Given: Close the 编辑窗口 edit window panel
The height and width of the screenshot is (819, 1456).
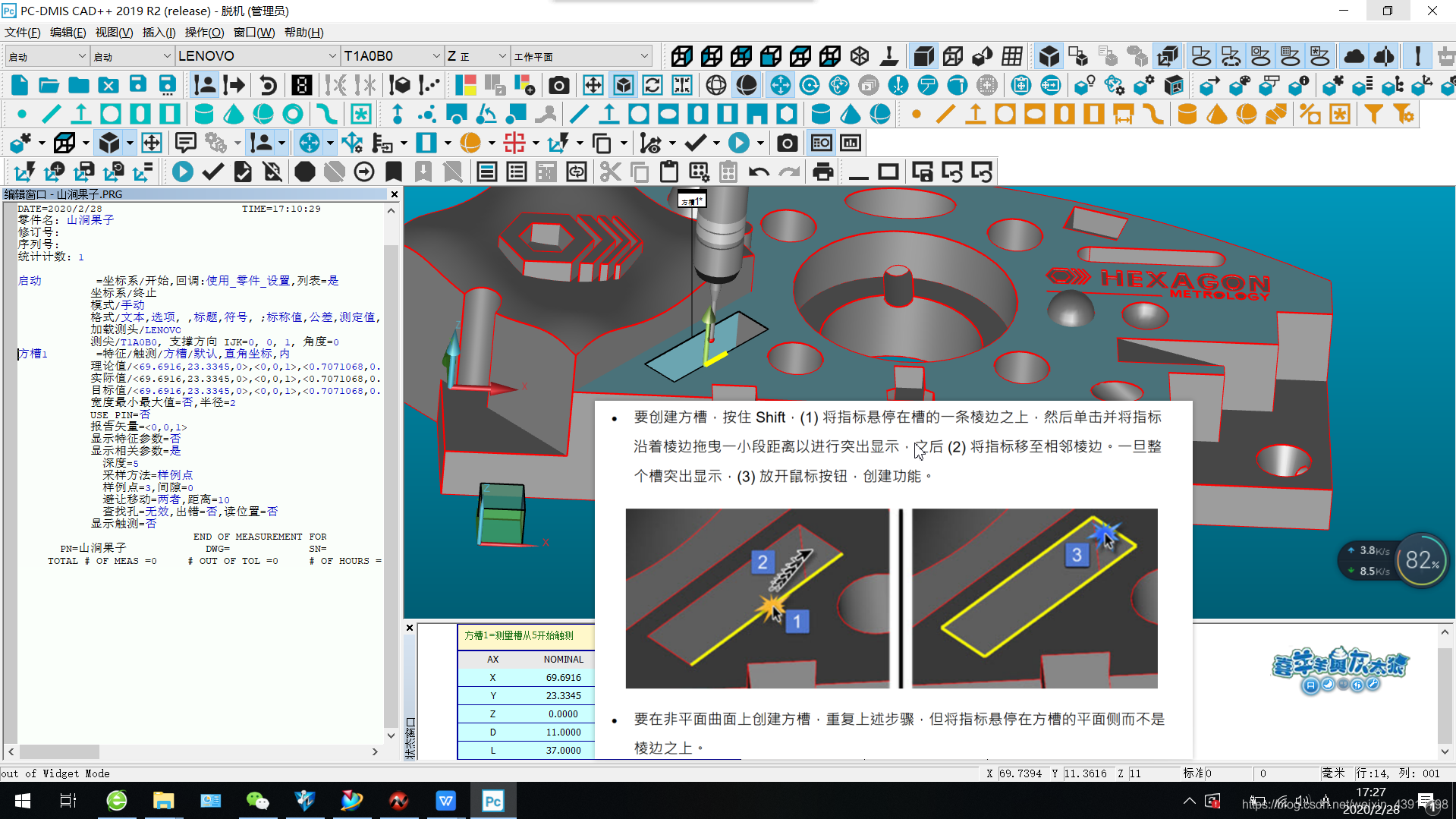Looking at the screenshot, I should coord(394,194).
